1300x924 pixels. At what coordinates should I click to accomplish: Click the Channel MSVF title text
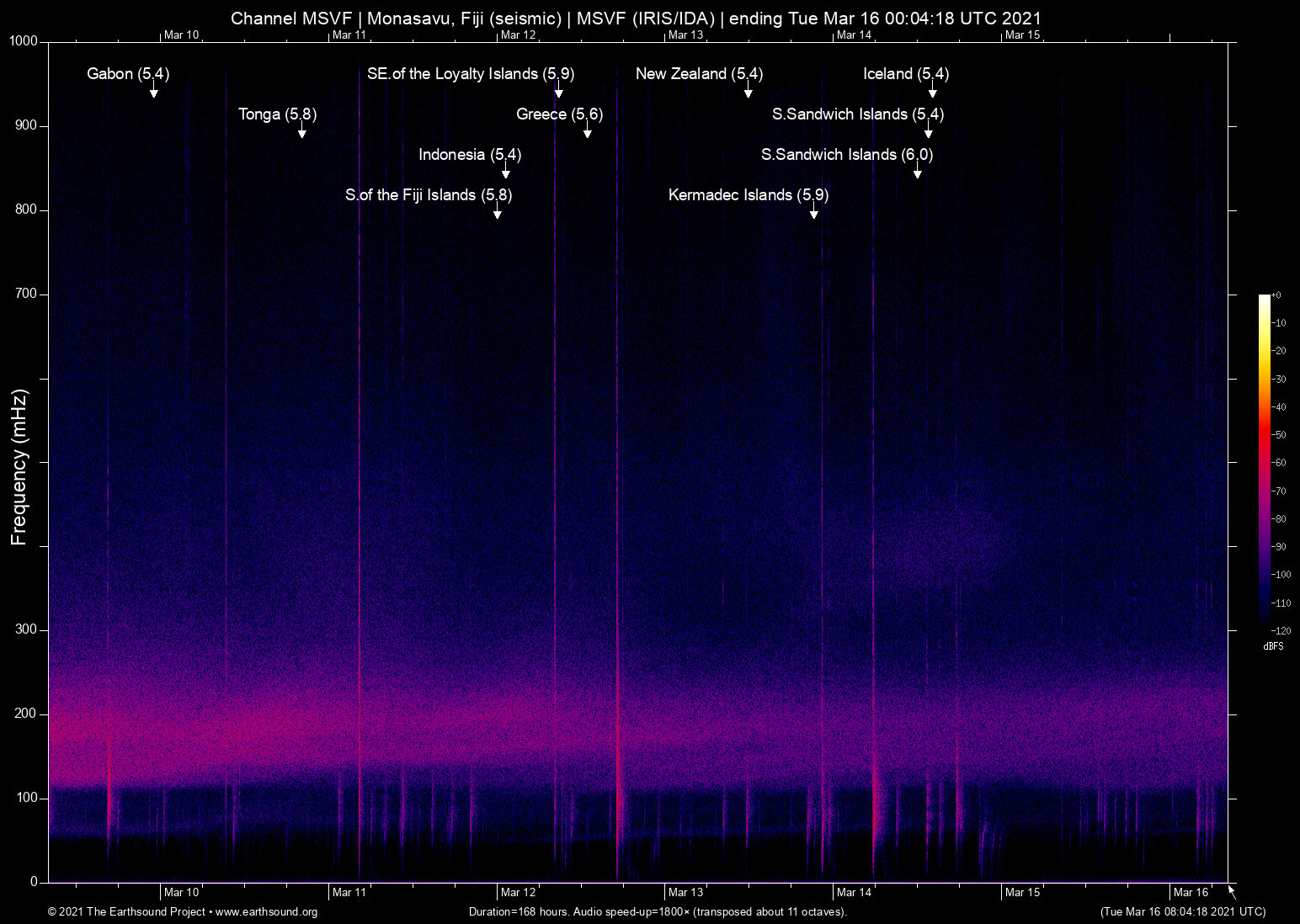637,18
